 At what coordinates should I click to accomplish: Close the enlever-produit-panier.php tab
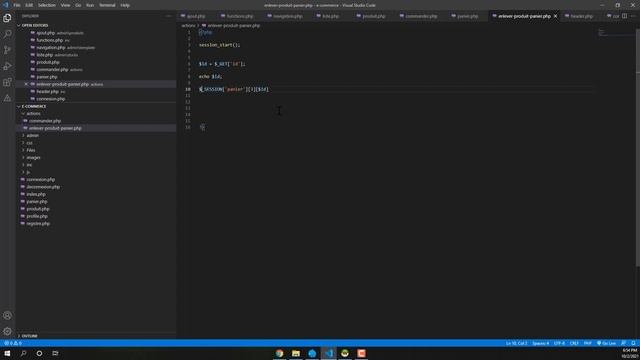coord(556,16)
